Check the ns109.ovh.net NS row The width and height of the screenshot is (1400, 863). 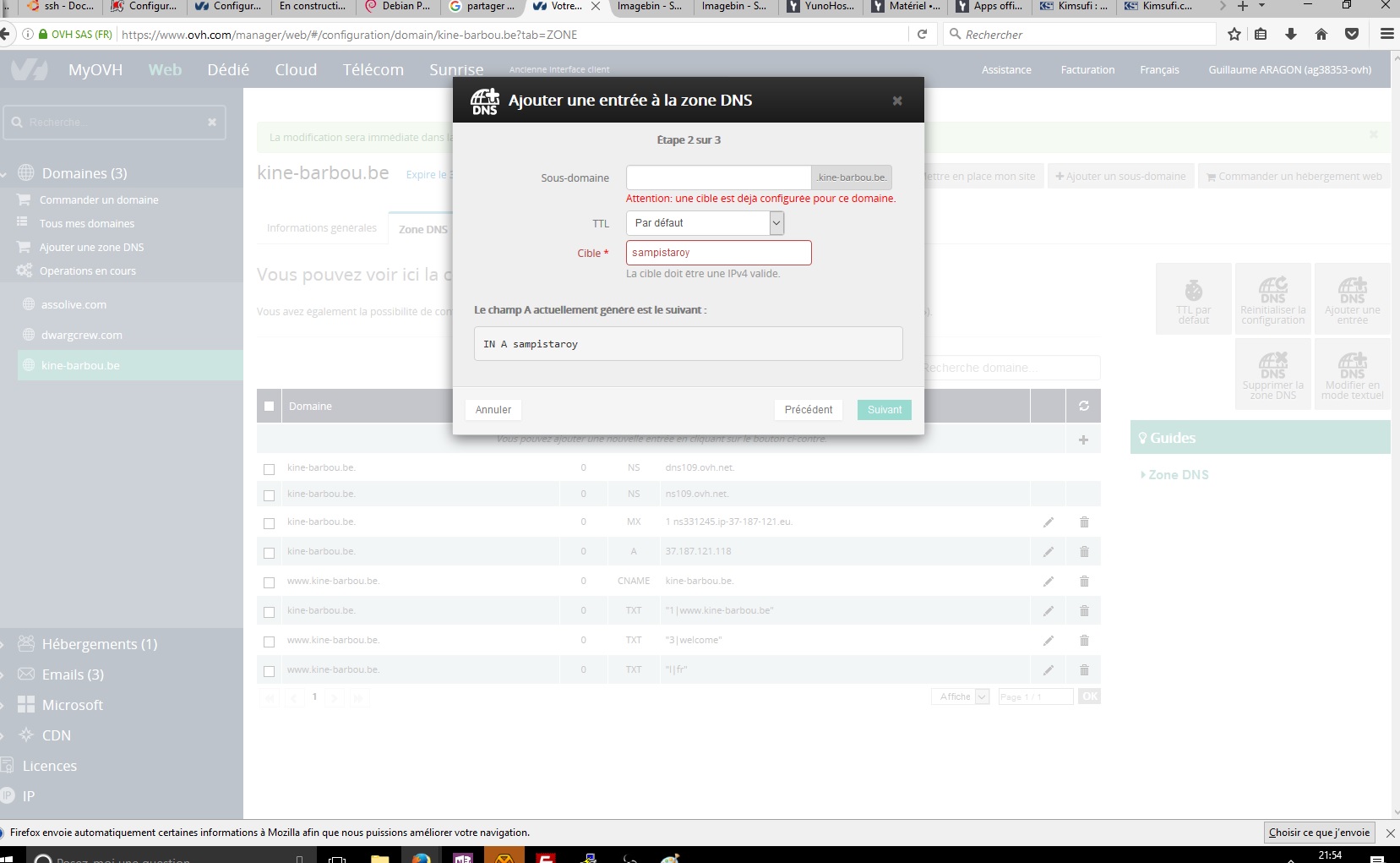tap(269, 495)
